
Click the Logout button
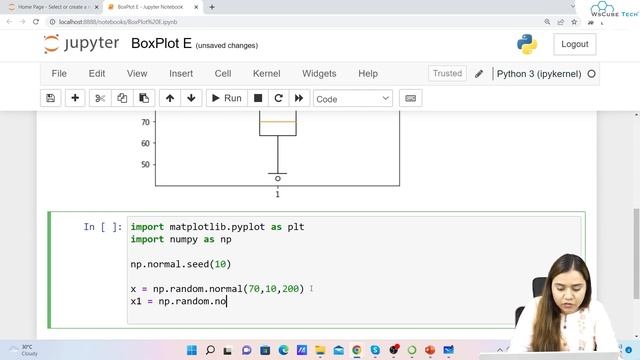coord(575,44)
